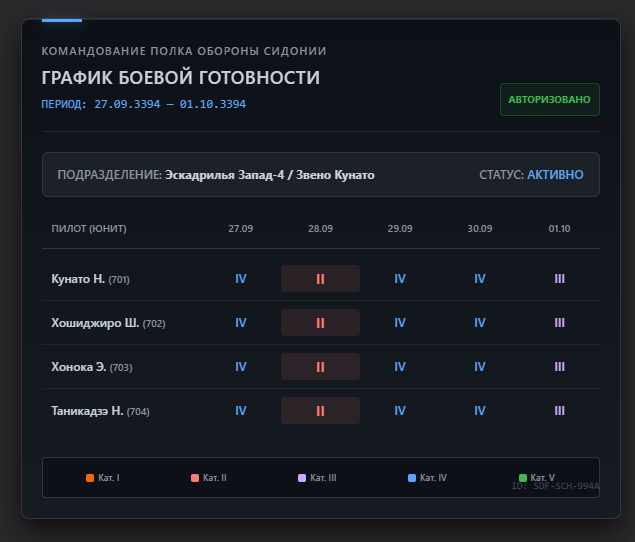Select the blue Кат. IV legend swatch
The image size is (635, 542).
tap(412, 478)
